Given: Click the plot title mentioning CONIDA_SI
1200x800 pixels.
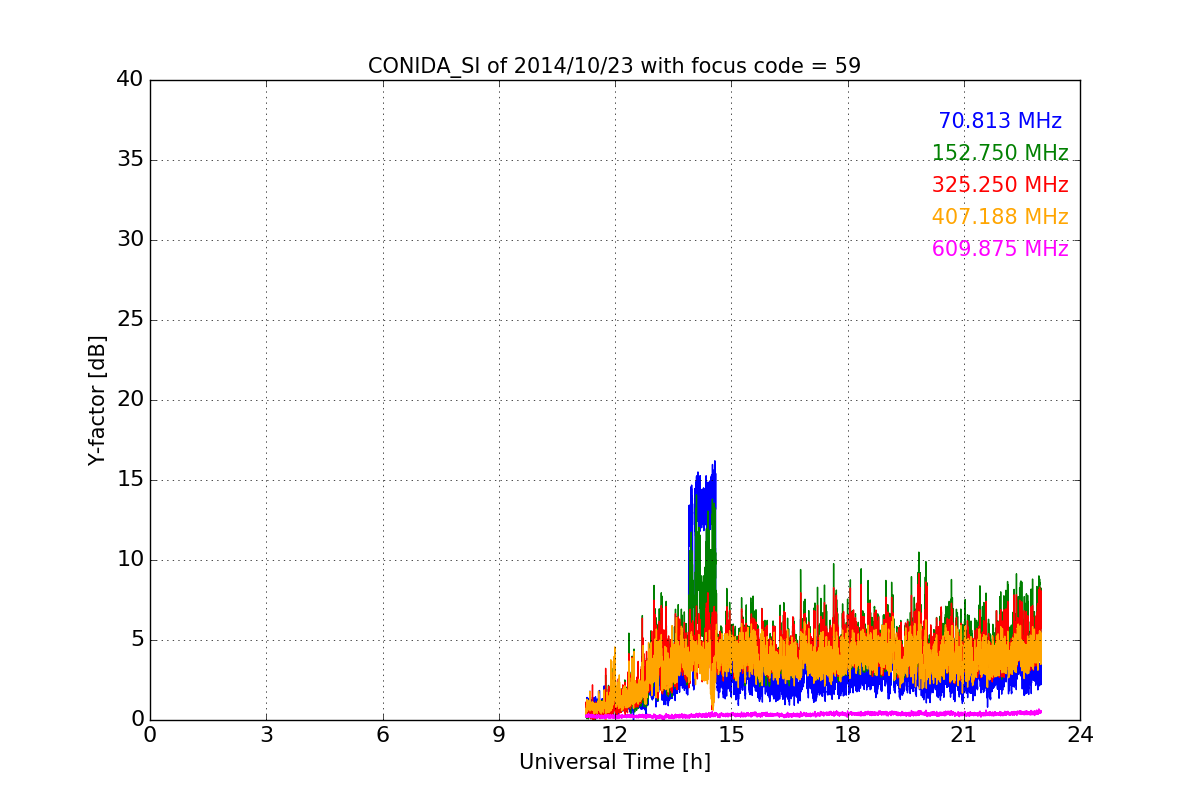Looking at the screenshot, I should point(614,66).
